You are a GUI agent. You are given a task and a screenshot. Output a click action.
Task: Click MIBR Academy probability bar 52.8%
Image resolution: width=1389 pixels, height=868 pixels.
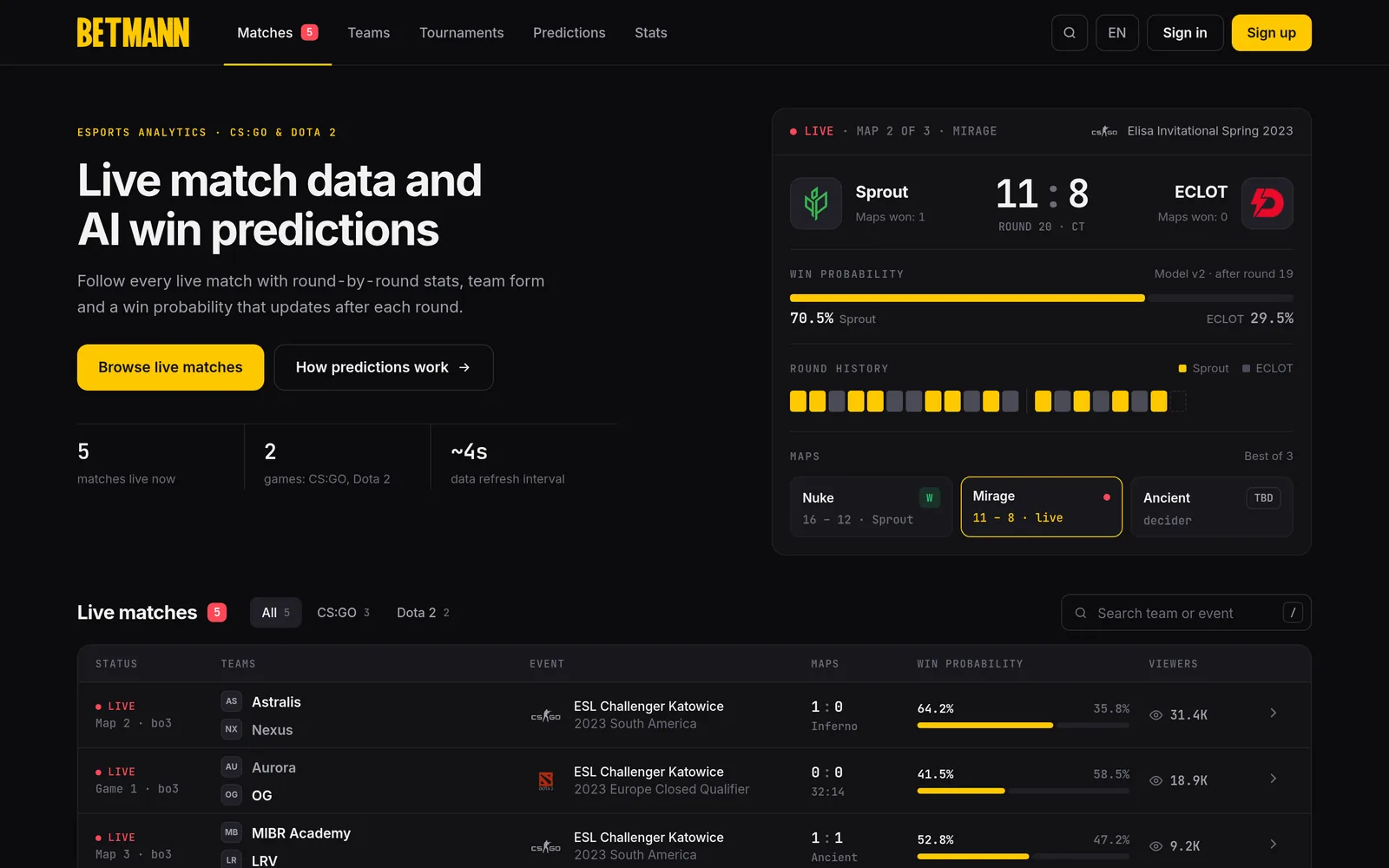tap(973, 857)
